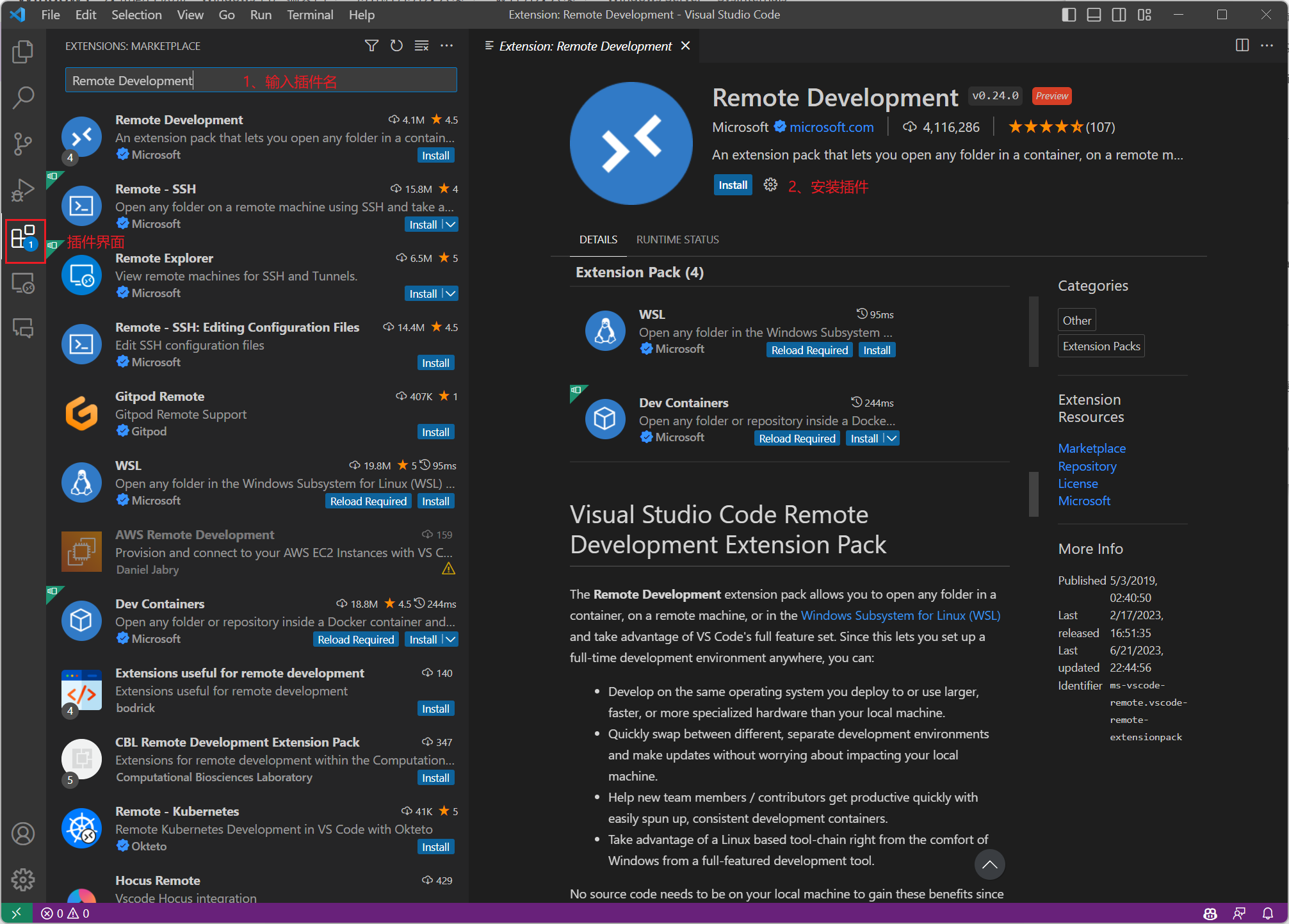The image size is (1289, 924).
Task: Install WSL from the extension pack list
Action: [877, 350]
